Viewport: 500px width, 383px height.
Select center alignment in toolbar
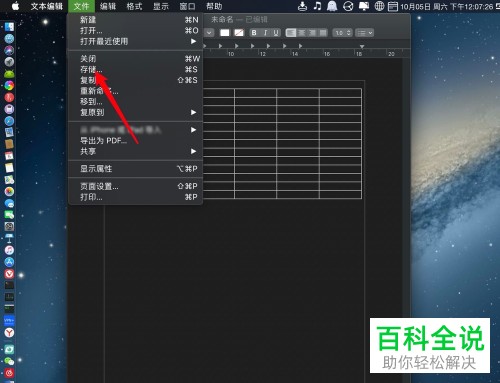pos(301,33)
